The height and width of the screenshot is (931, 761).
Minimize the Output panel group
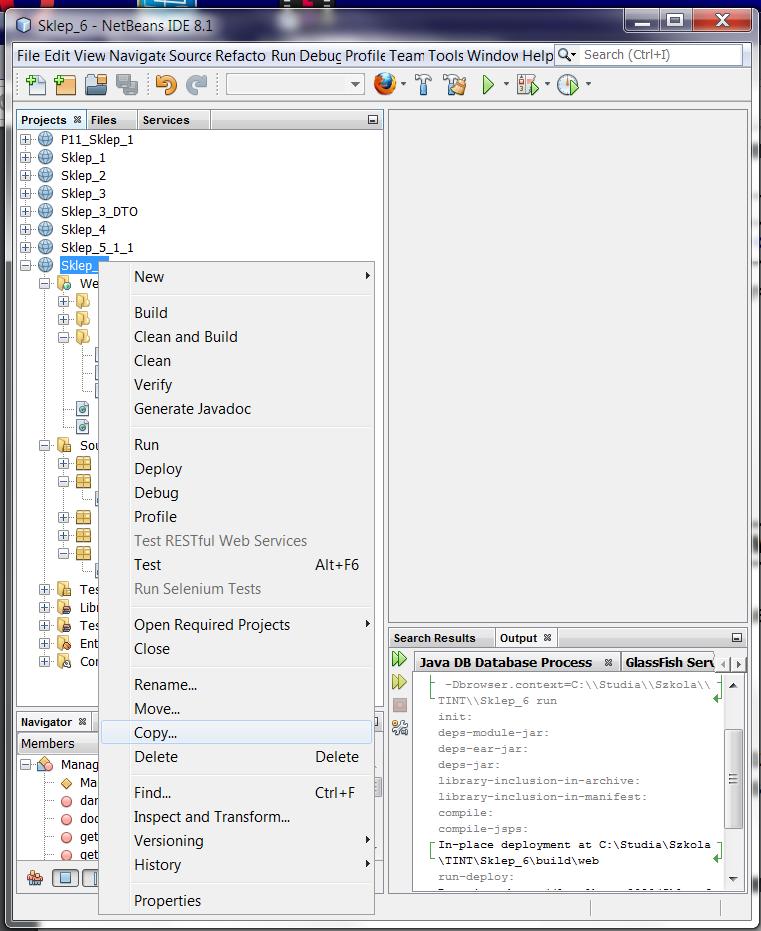coord(737,638)
